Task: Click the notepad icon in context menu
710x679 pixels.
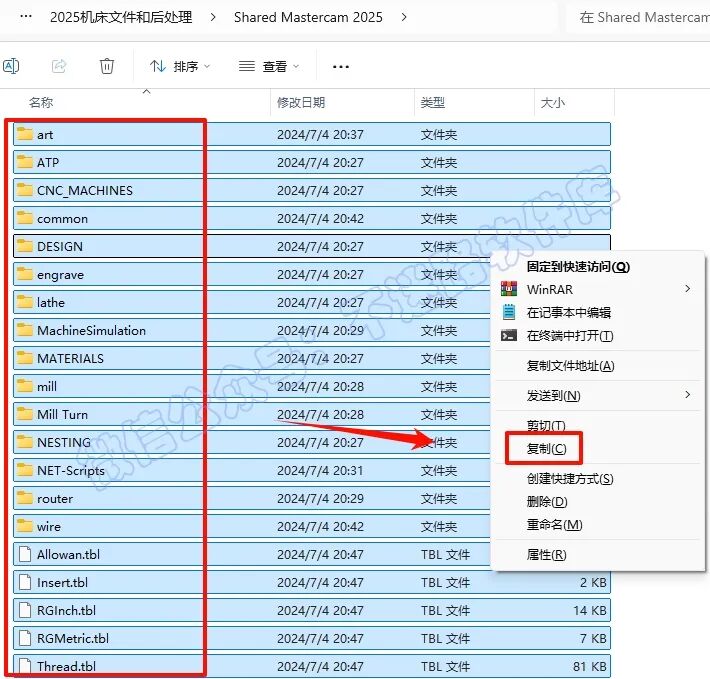Action: click(509, 312)
